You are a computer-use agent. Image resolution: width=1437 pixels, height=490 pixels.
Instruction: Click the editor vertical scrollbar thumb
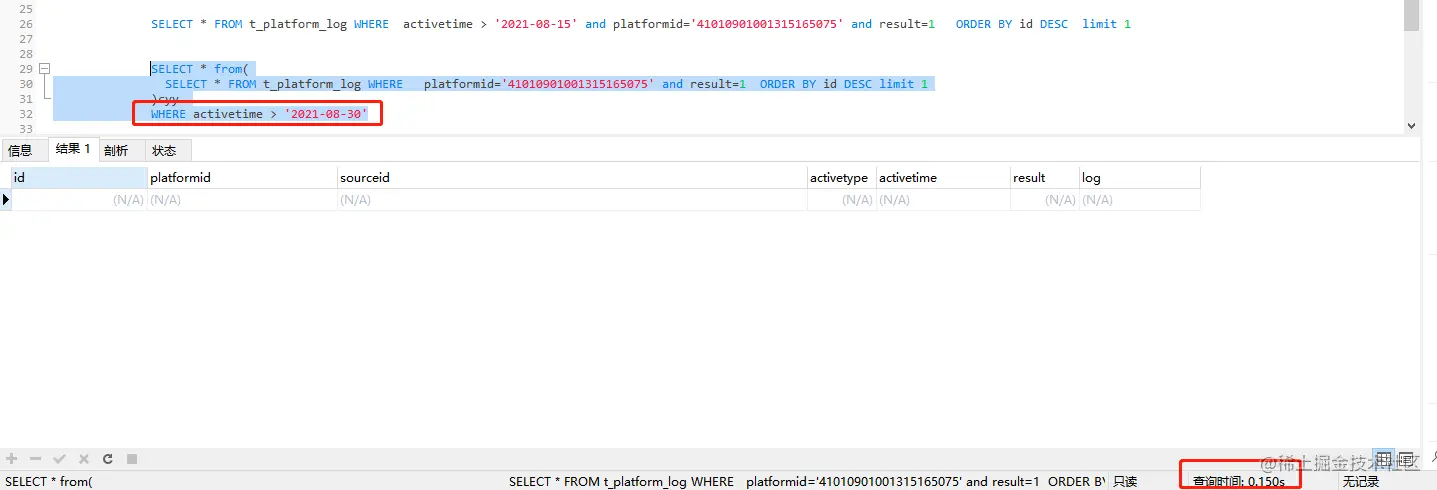pyautogui.click(x=1411, y=16)
